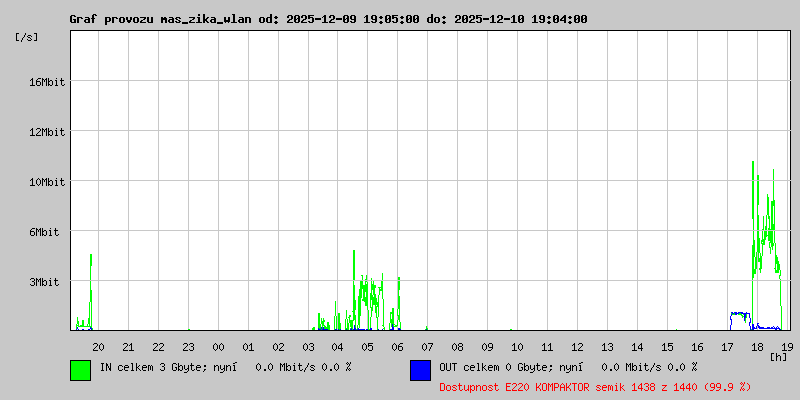800x400 pixels.
Task: Click the hour label 17 on x-axis
Action: pyautogui.click(x=727, y=347)
